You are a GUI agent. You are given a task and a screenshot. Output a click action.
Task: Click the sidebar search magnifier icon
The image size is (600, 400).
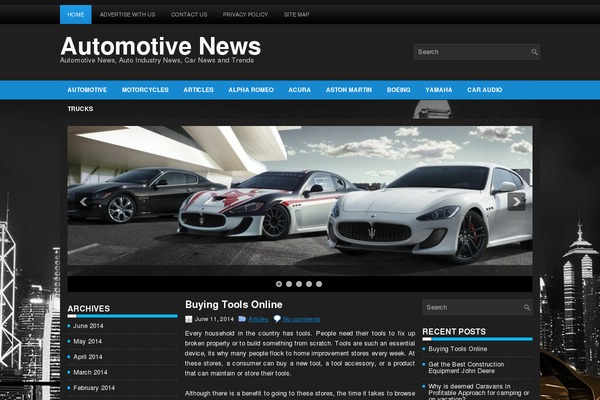pos(527,307)
